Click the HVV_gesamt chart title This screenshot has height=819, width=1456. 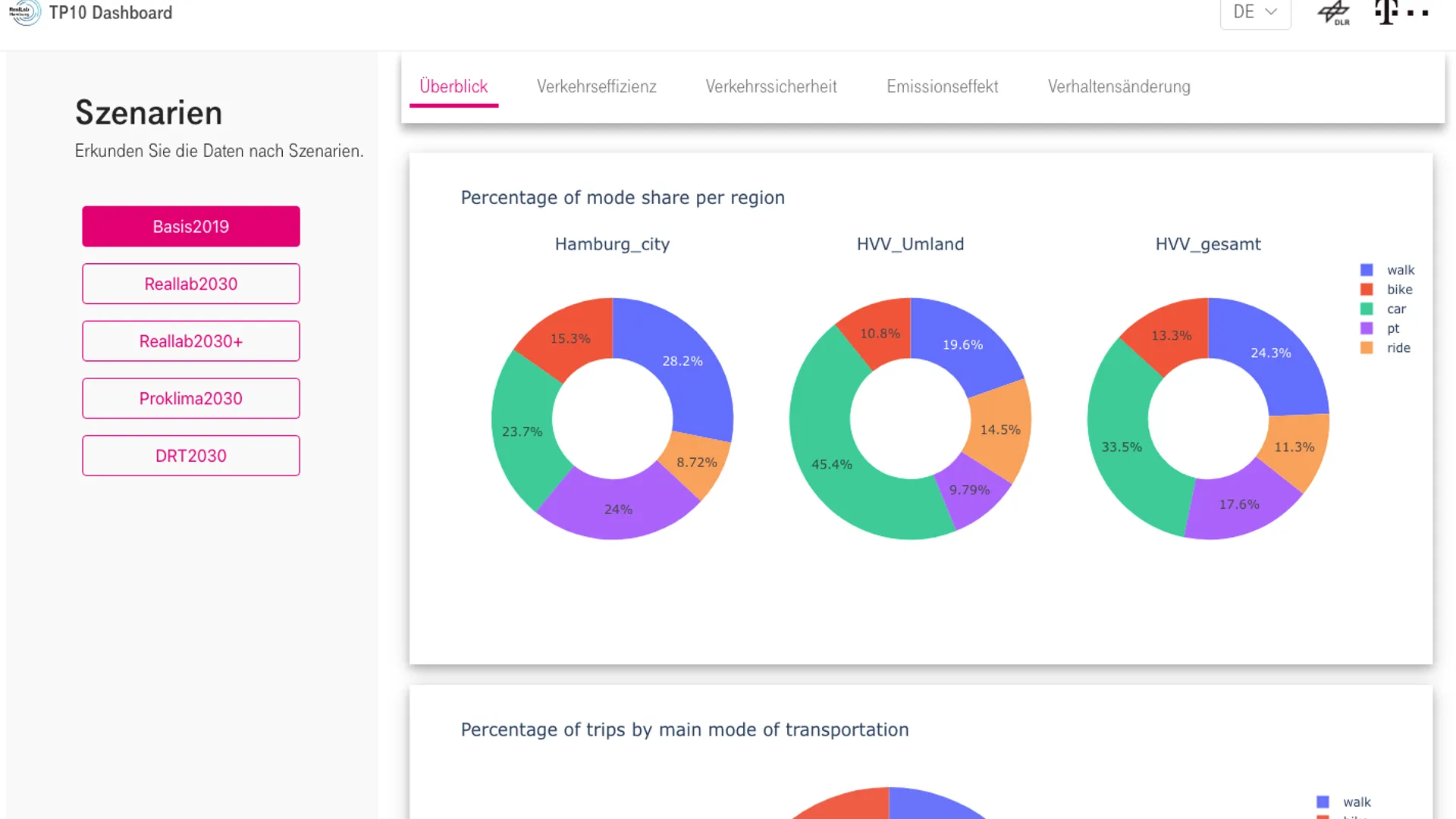pyautogui.click(x=1208, y=244)
